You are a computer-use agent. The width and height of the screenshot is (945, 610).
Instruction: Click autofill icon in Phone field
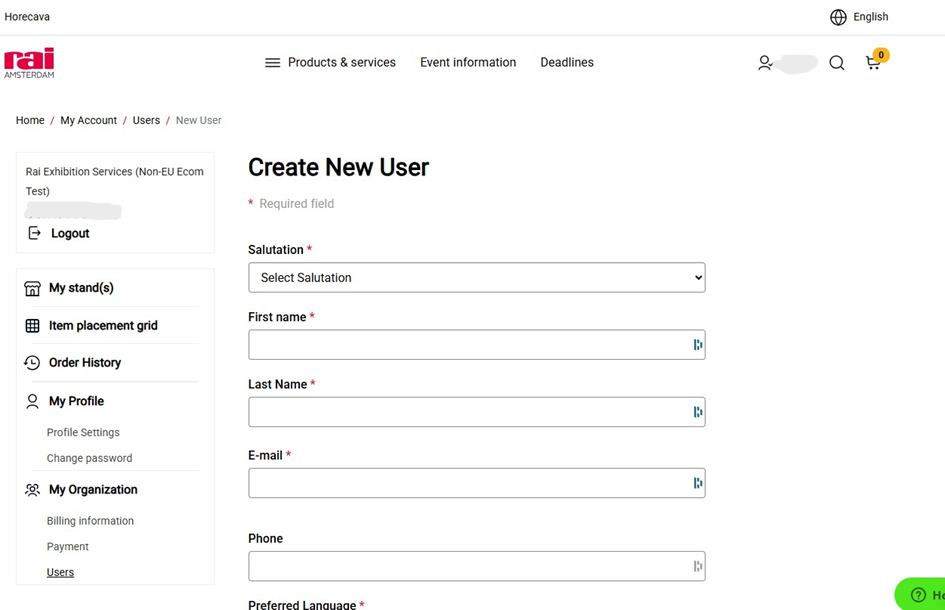pos(697,567)
